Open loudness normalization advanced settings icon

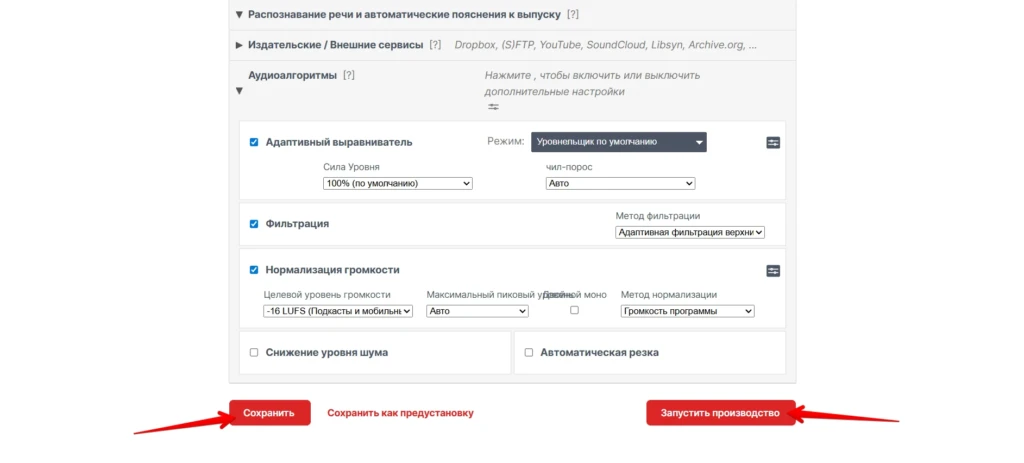pyautogui.click(x=773, y=271)
